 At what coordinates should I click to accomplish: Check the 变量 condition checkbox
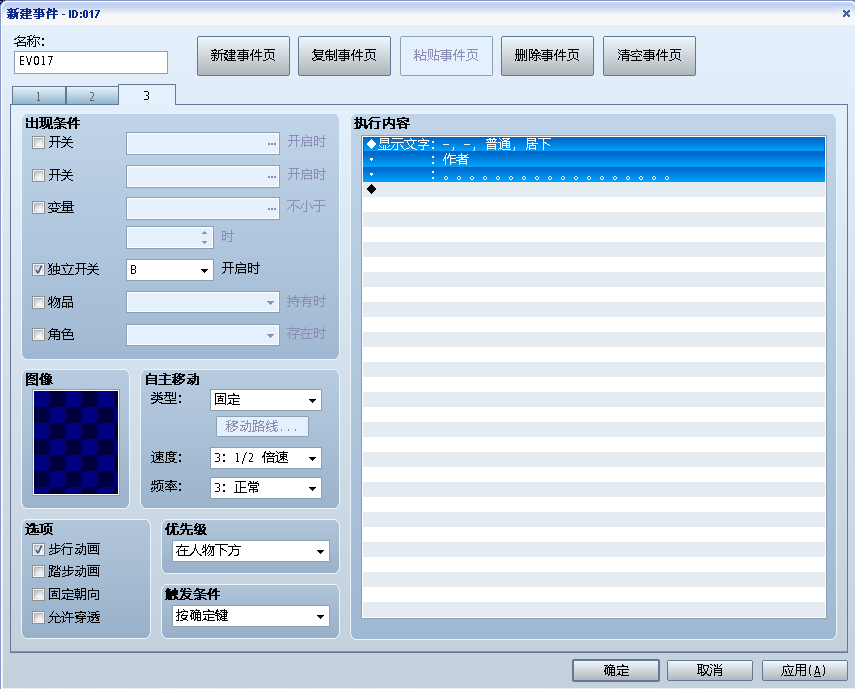[x=38, y=208]
